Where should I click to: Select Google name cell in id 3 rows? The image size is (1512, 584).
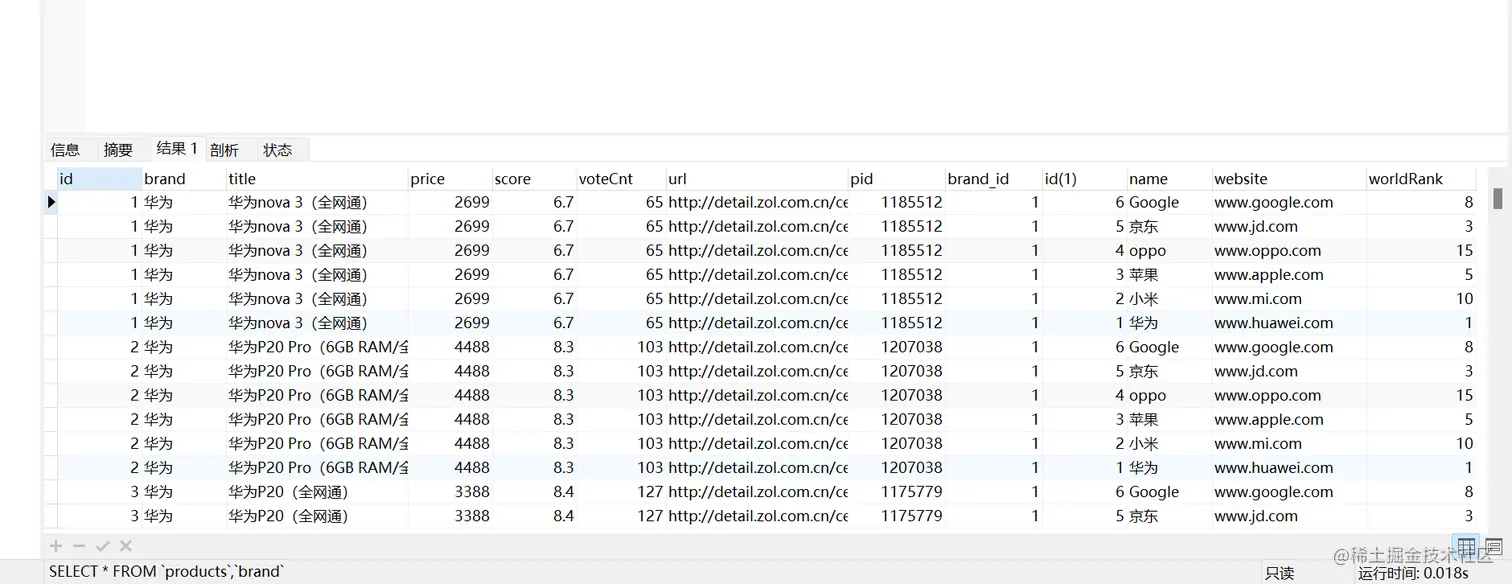click(x=1169, y=491)
